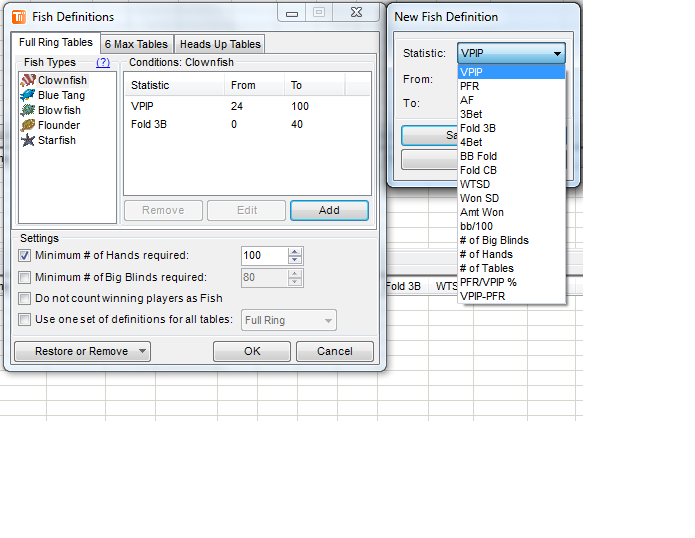Click the Flounder fish icon
This screenshot has width=695, height=538.
coord(28,125)
